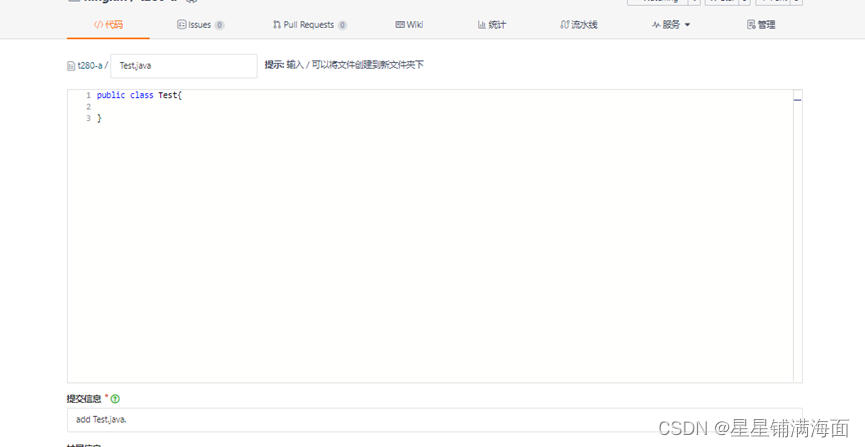The image size is (865, 447).
Task: Click the editor's right scrollbar strip
Action: [798, 236]
